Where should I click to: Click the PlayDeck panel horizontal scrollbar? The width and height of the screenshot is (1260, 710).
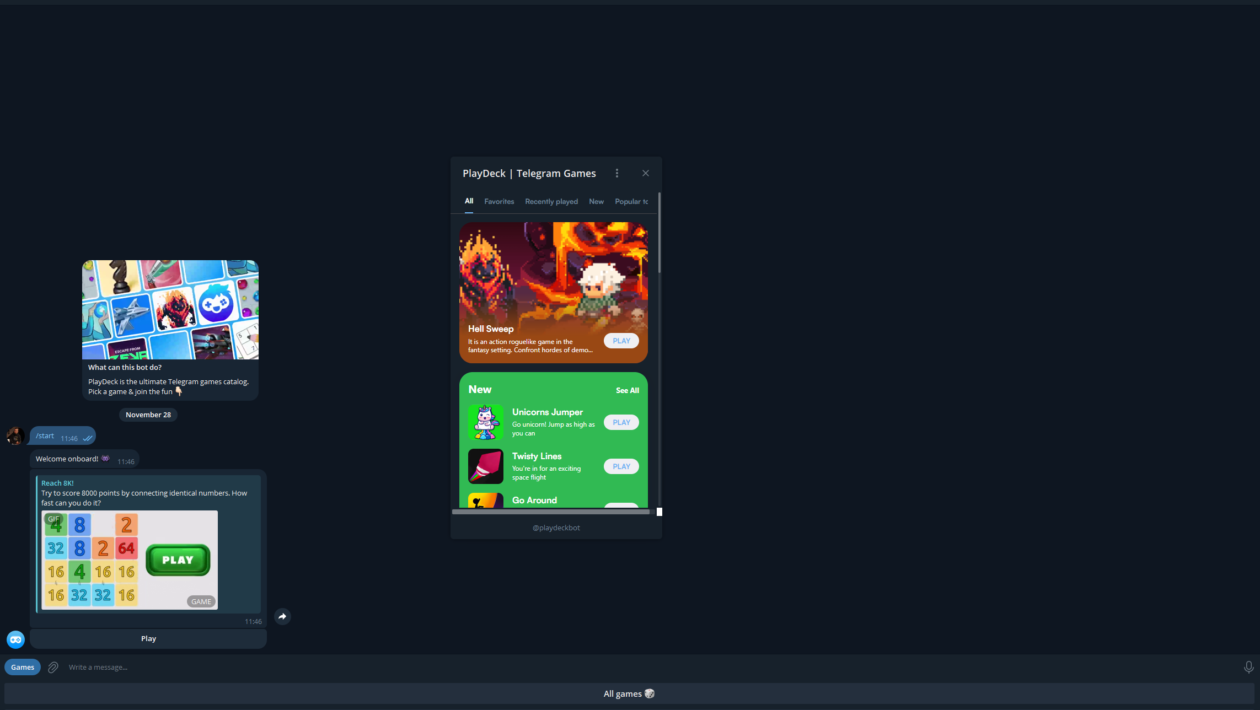(551, 511)
